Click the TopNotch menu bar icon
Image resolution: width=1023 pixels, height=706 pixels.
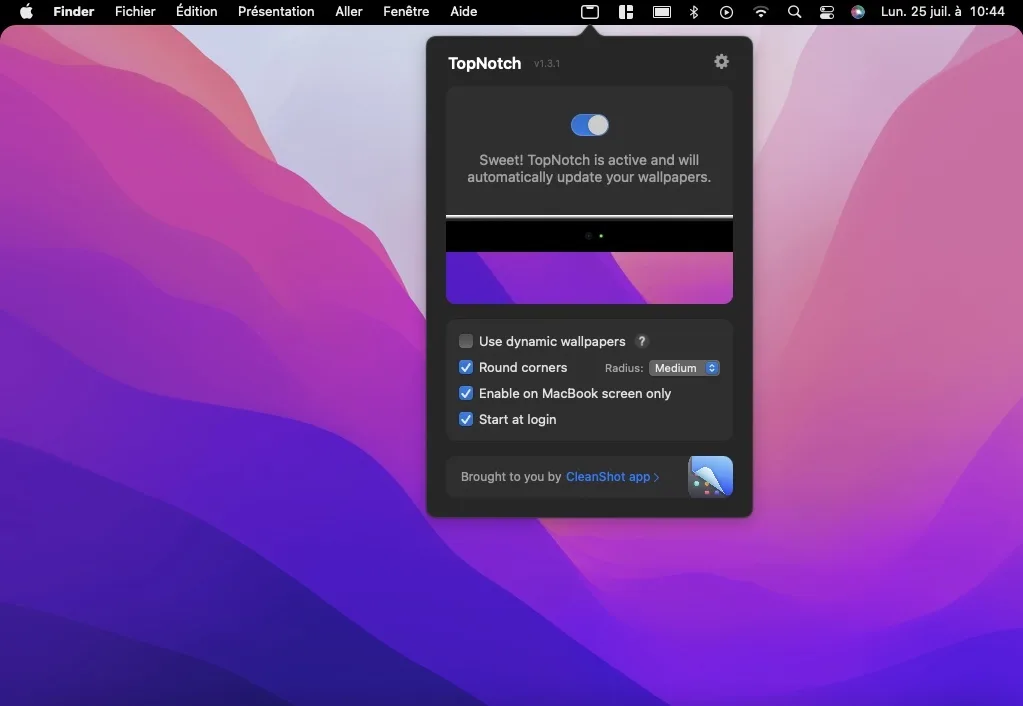tap(590, 12)
